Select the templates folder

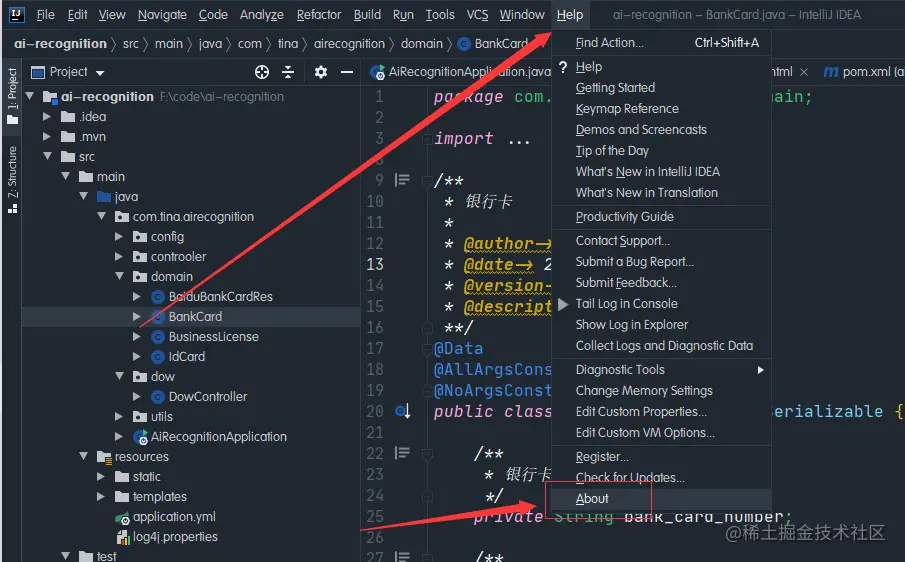160,497
